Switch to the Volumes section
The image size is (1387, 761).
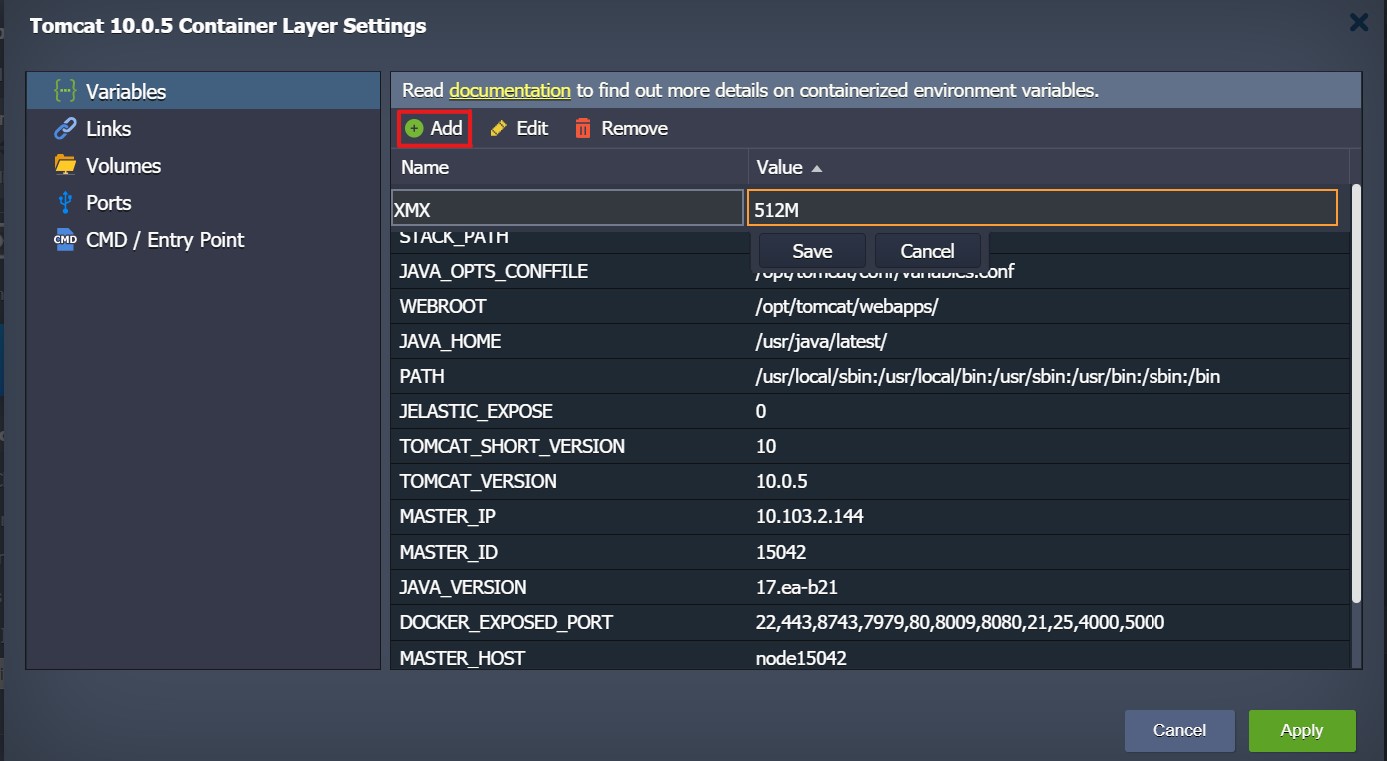tap(203, 166)
